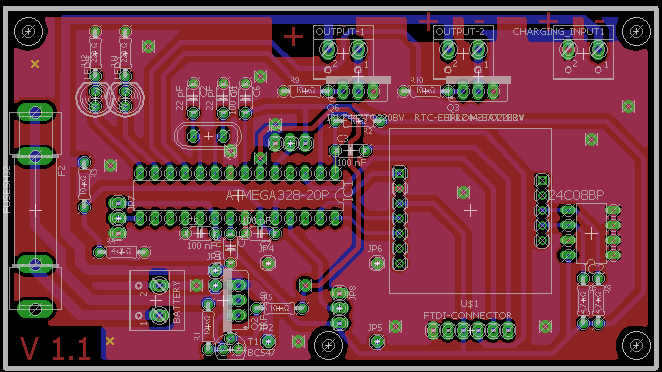This screenshot has width=662, height=372.
Task: Click the JP6 jumper pad
Action: coord(377,264)
